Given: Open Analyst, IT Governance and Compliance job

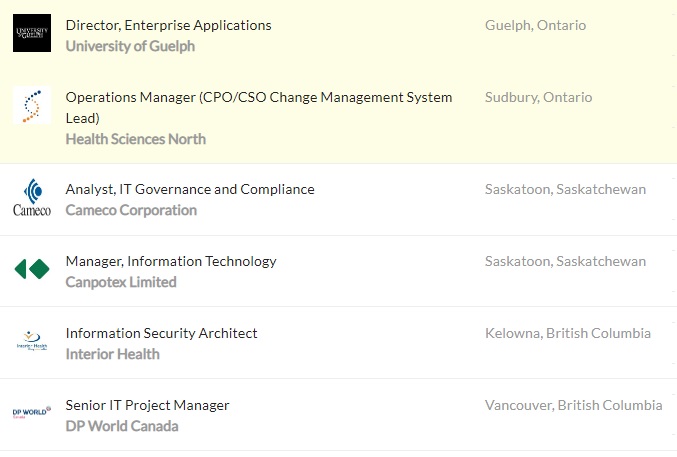Looking at the screenshot, I should point(190,189).
